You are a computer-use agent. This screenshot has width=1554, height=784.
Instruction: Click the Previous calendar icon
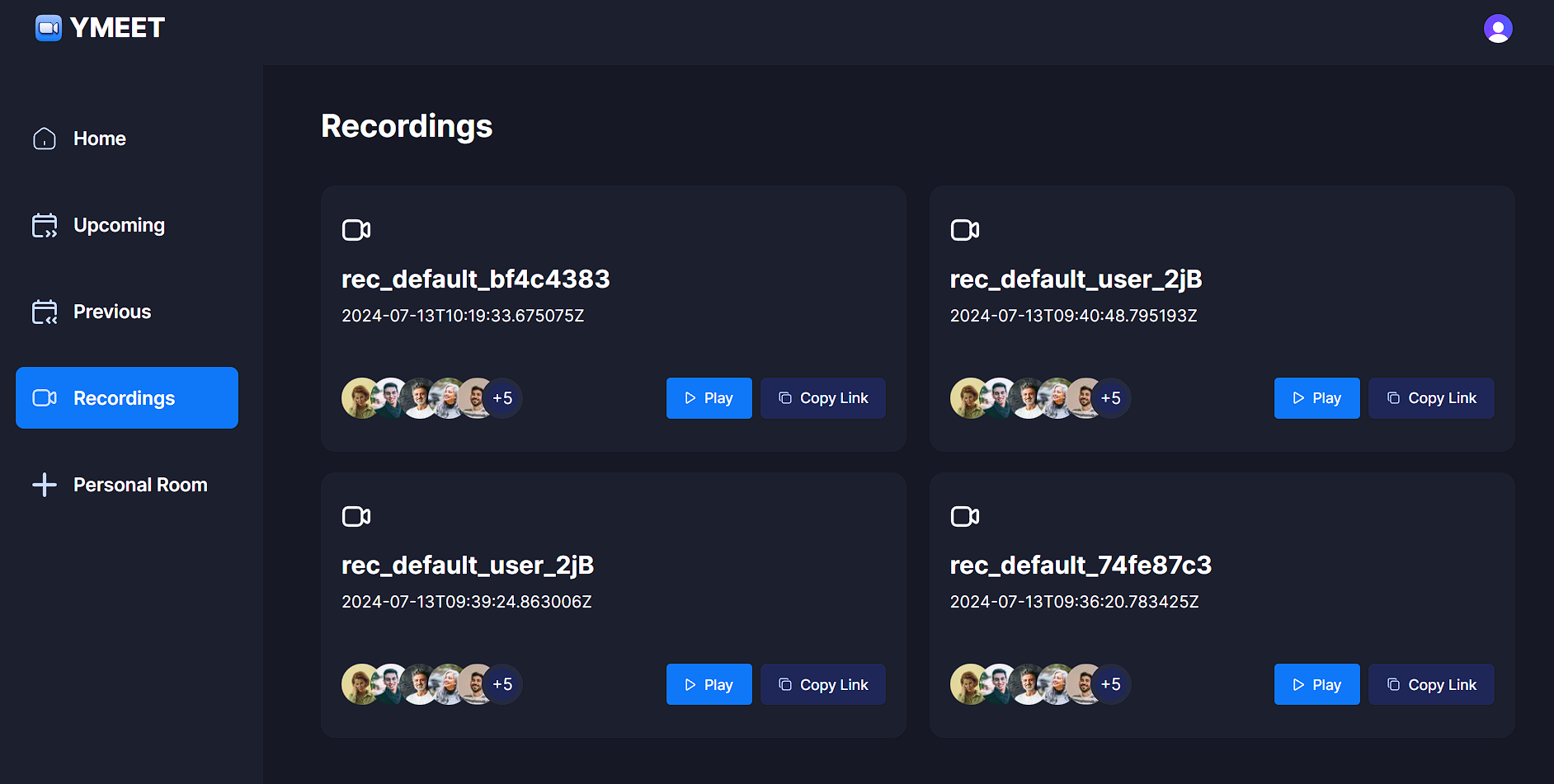point(45,312)
